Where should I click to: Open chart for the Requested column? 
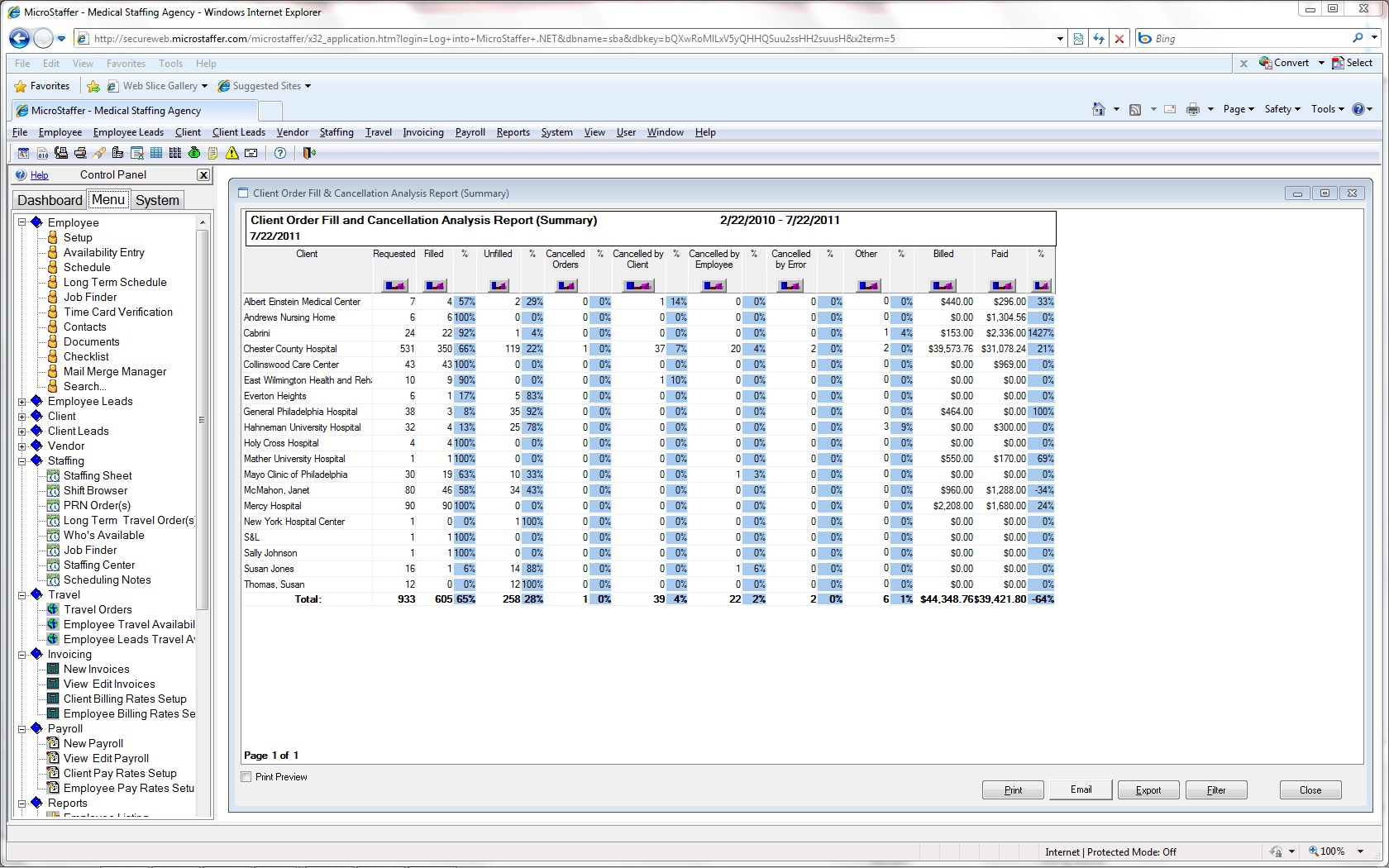[x=394, y=285]
